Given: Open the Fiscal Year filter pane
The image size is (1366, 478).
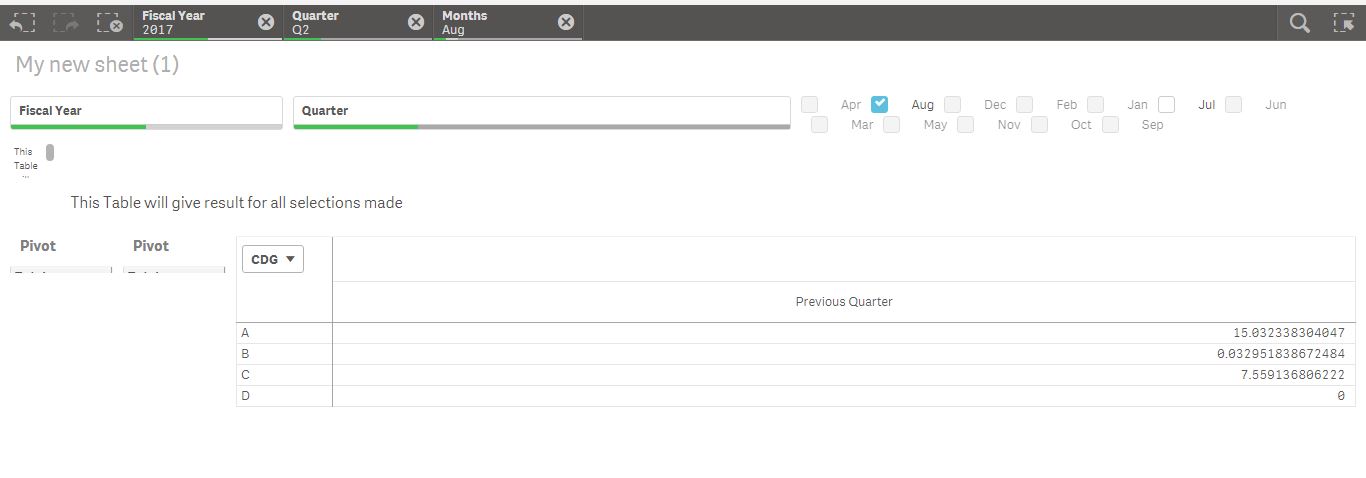Looking at the screenshot, I should [x=146, y=111].
